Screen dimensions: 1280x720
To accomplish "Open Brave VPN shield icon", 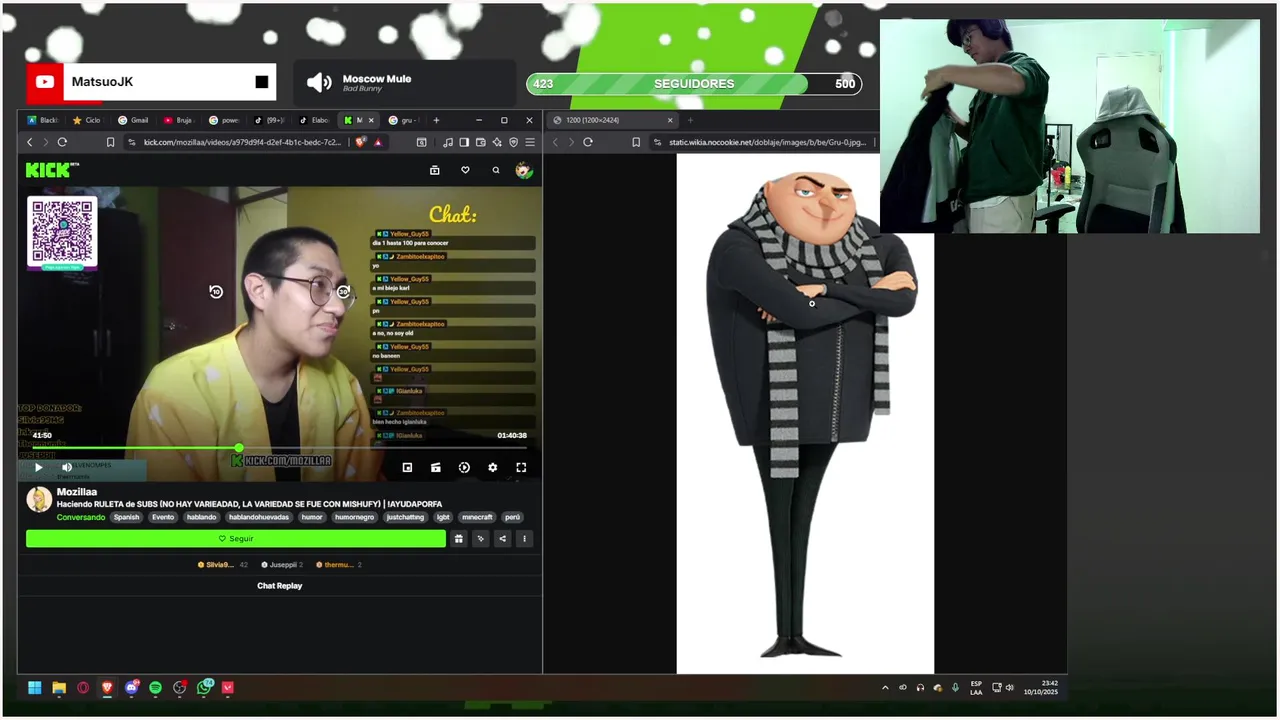I will click(x=513, y=142).
